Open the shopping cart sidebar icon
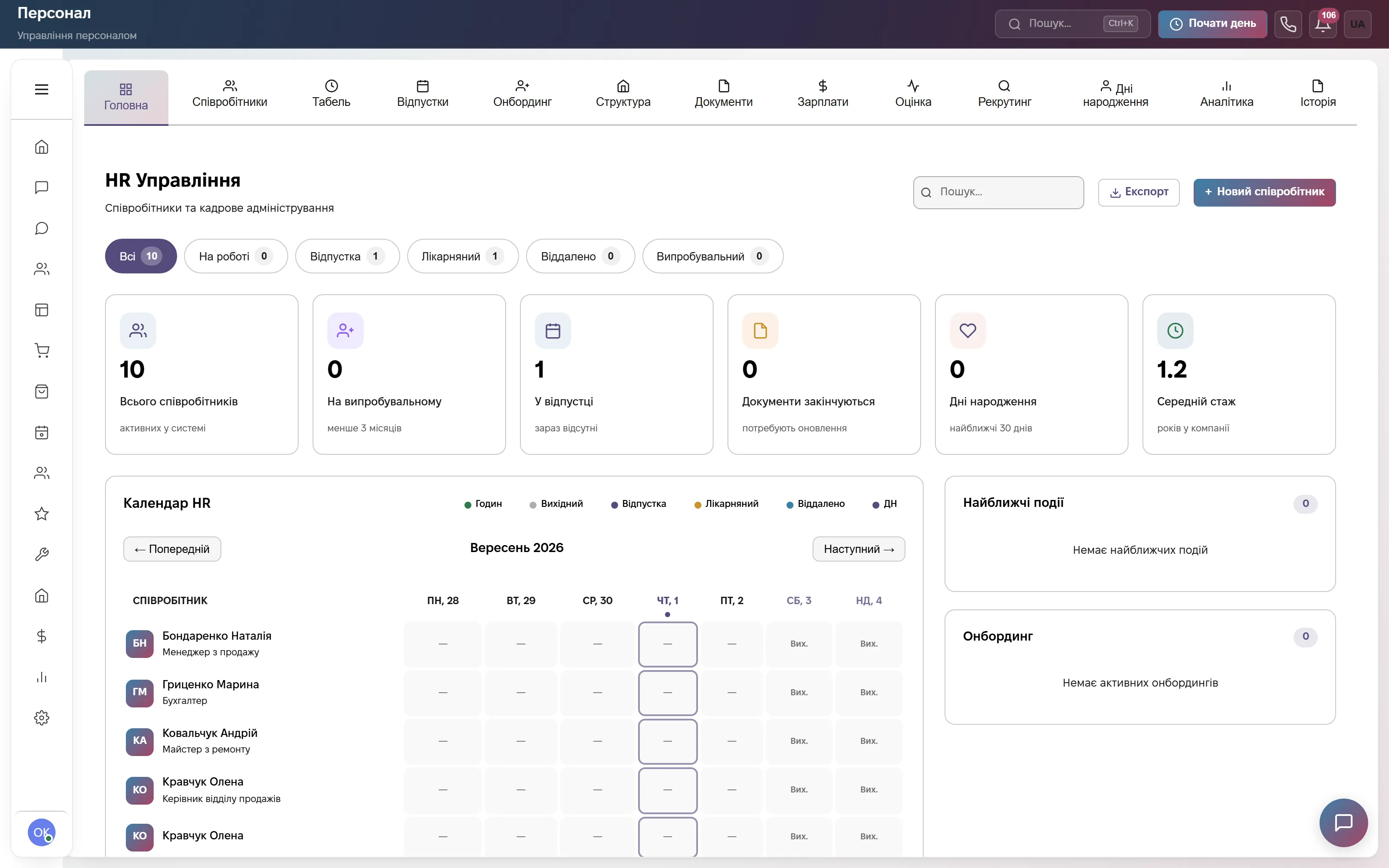This screenshot has width=1389, height=868. (41, 351)
